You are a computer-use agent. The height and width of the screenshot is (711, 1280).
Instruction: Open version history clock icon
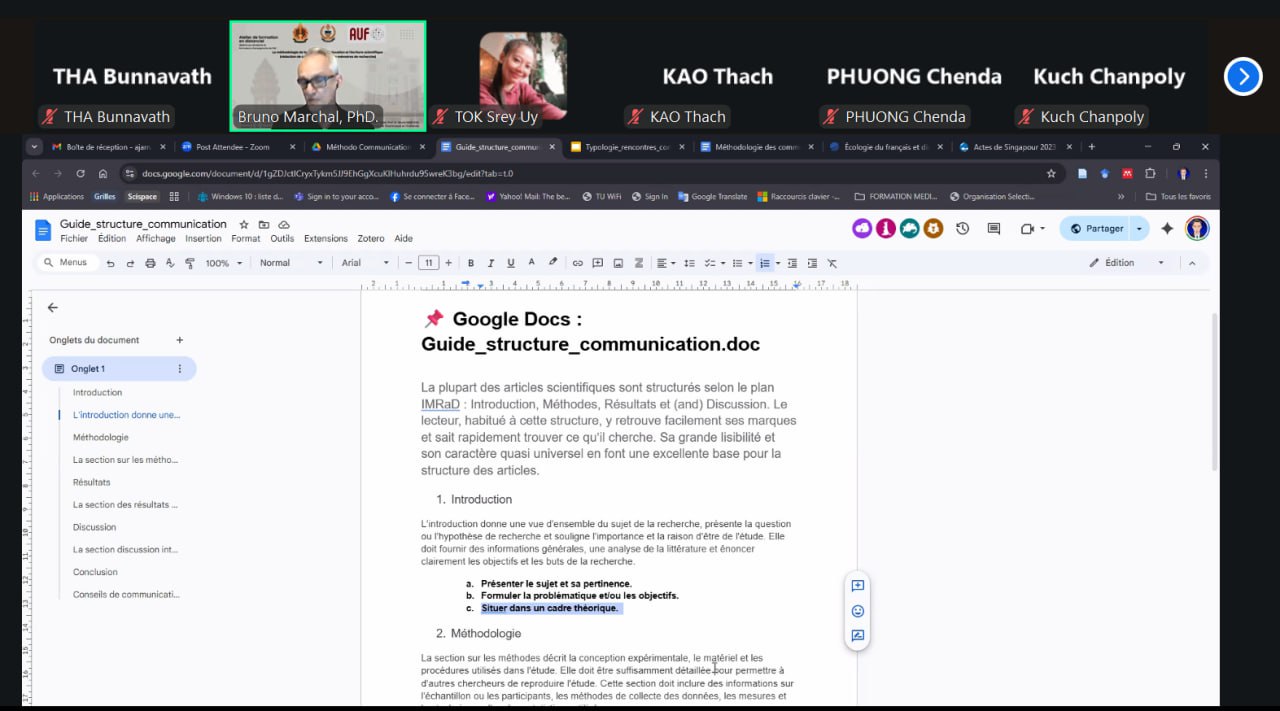(x=962, y=229)
